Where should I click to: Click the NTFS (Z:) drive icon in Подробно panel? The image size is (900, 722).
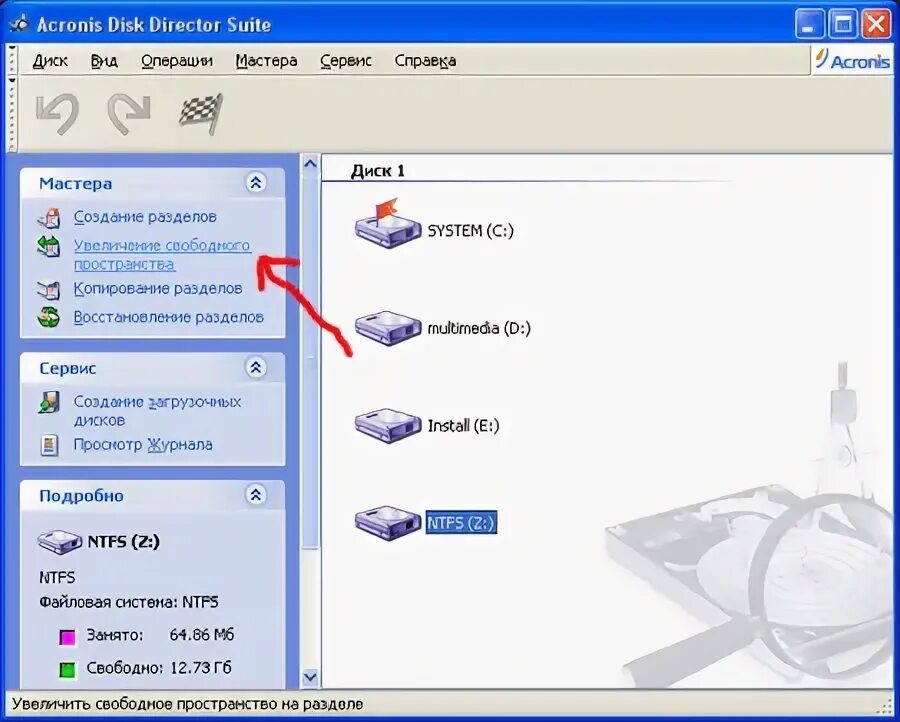coord(60,541)
